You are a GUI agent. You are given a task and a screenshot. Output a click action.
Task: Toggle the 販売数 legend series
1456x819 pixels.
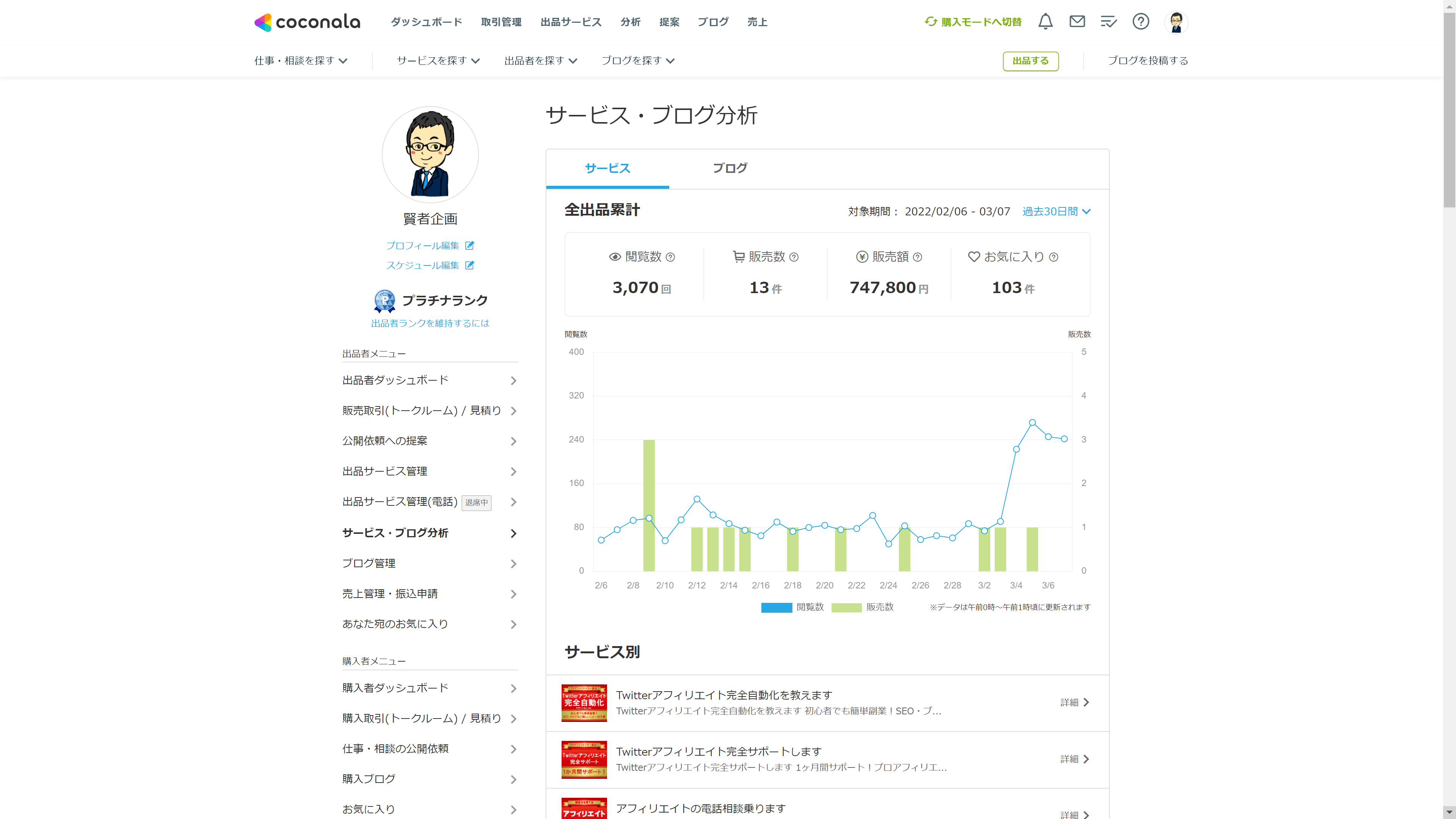click(x=846, y=607)
